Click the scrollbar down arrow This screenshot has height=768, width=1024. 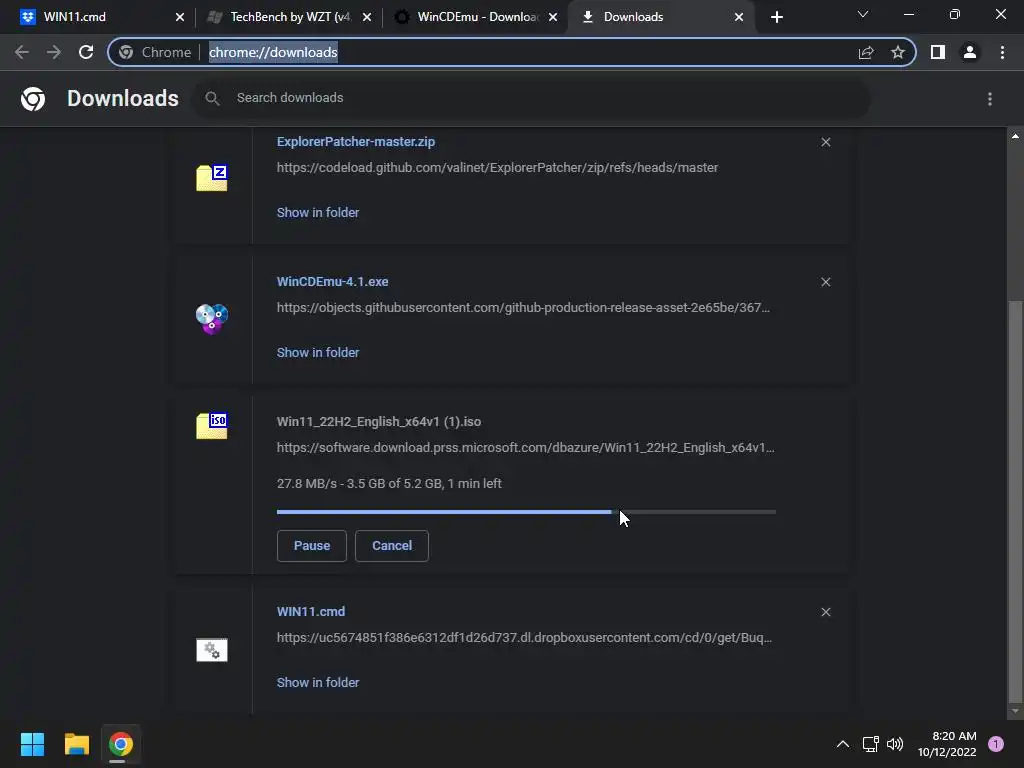[1015, 711]
